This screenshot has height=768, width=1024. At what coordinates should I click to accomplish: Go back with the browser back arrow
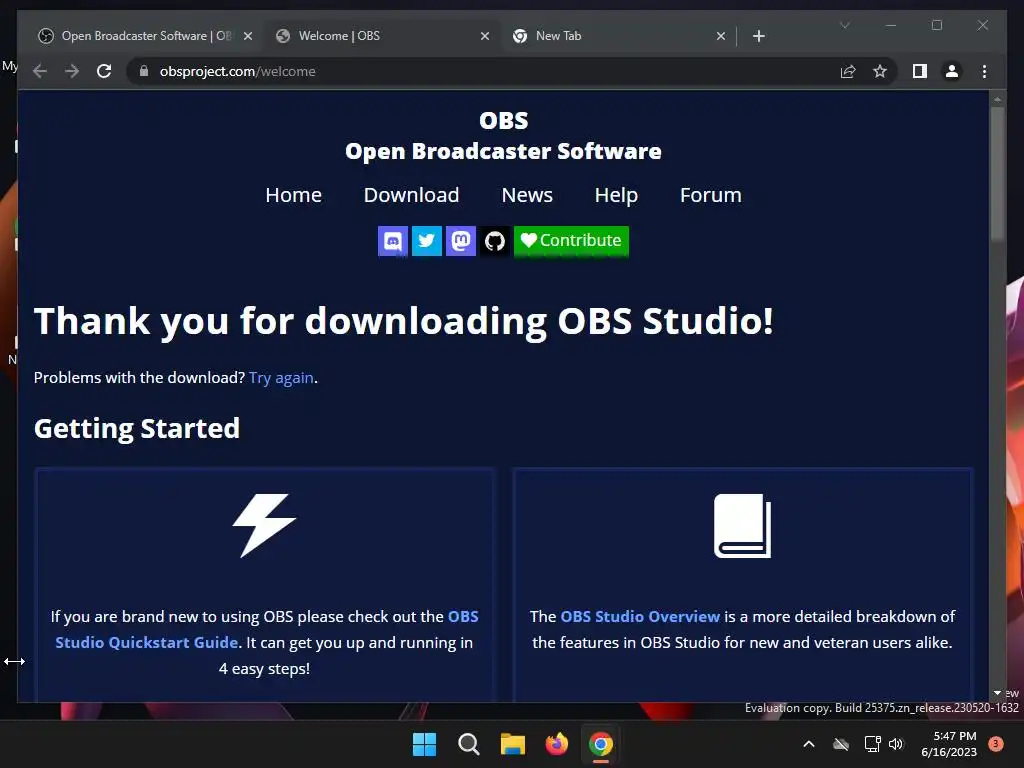(40, 71)
